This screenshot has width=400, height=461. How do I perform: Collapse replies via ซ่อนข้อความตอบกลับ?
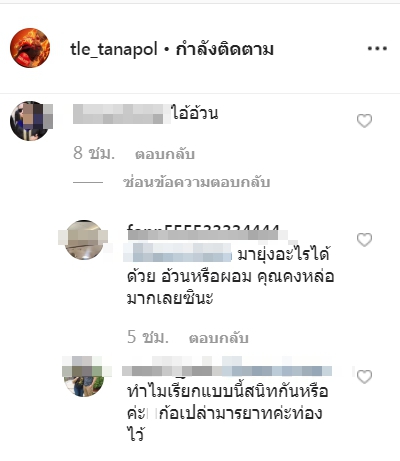click(x=197, y=182)
